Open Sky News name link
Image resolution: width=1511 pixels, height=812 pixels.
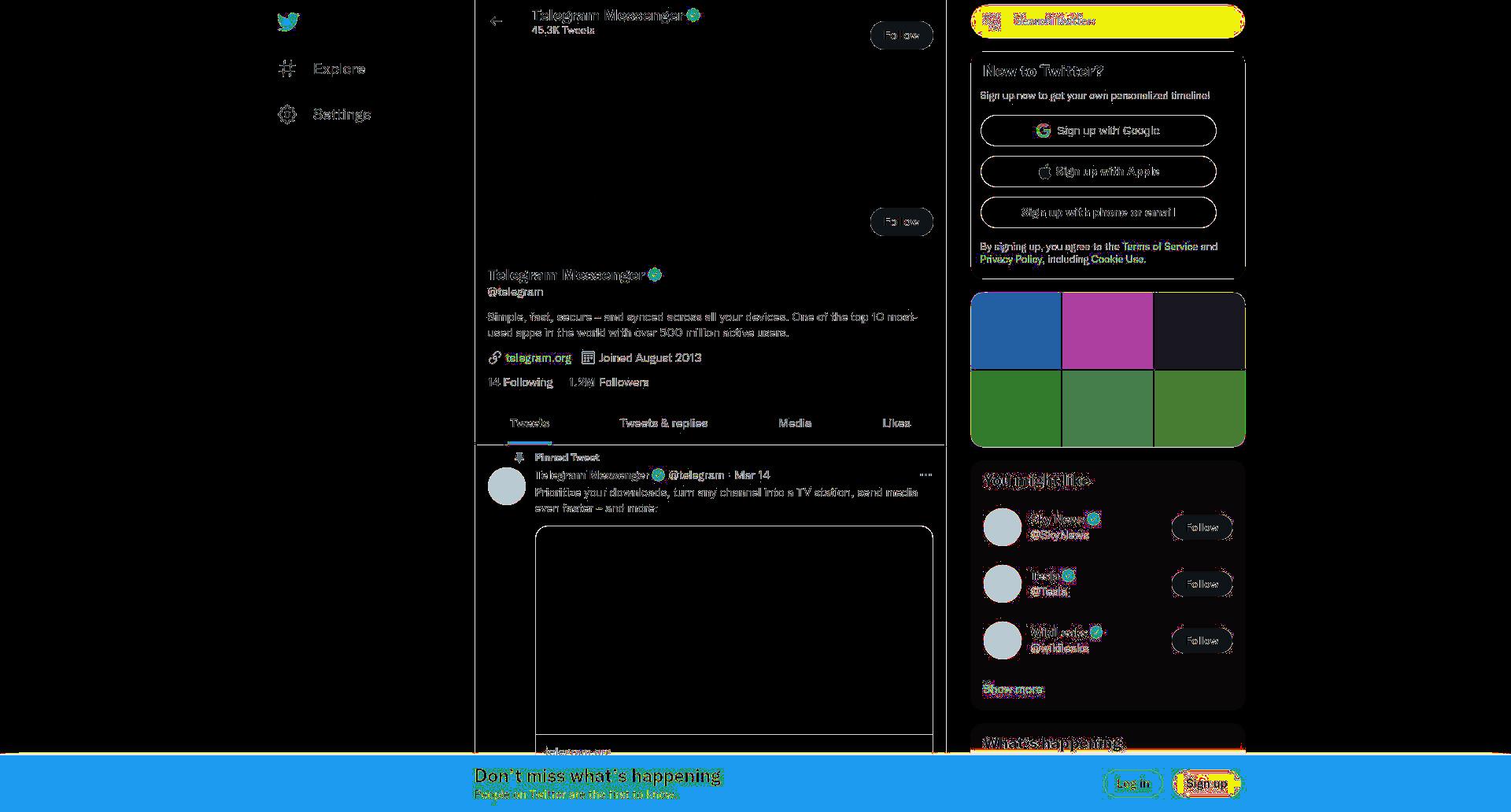click(1057, 519)
